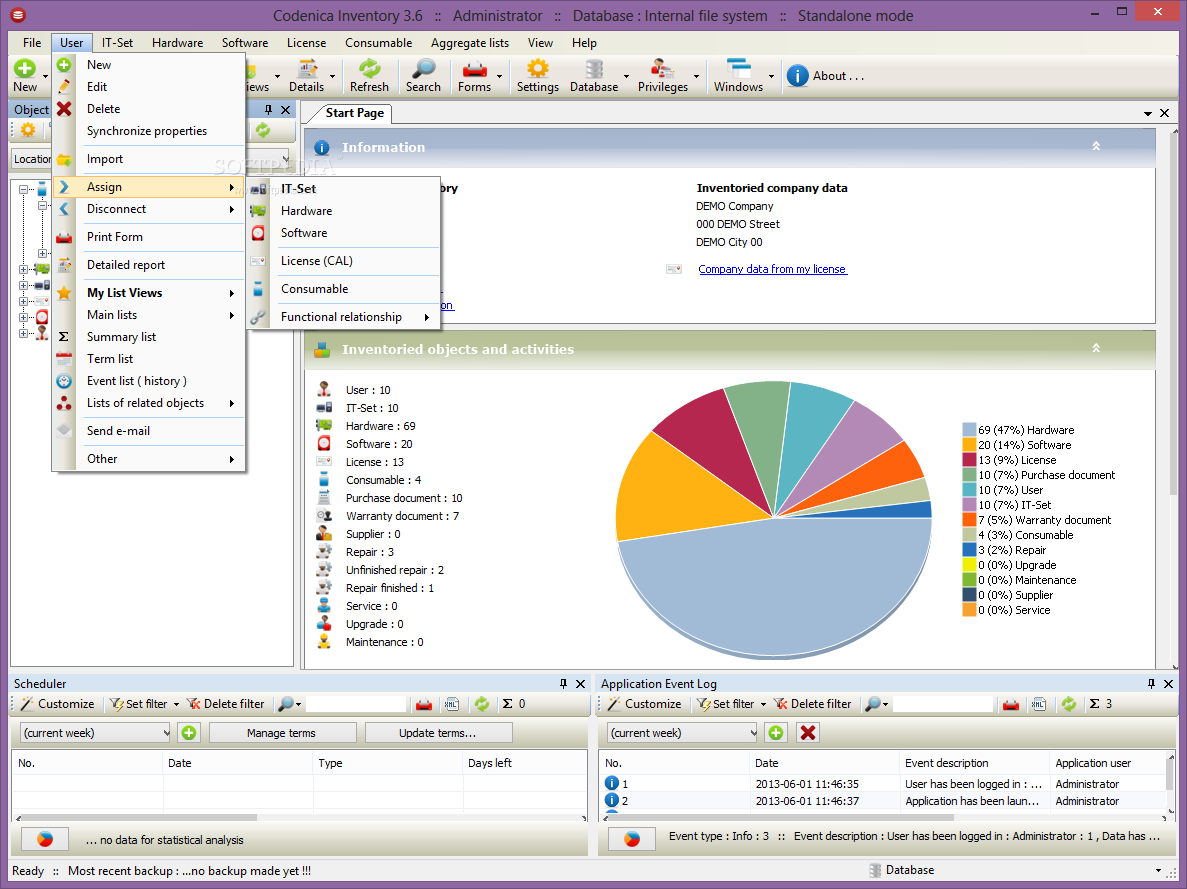Add event with green plus in Event Log

[776, 732]
